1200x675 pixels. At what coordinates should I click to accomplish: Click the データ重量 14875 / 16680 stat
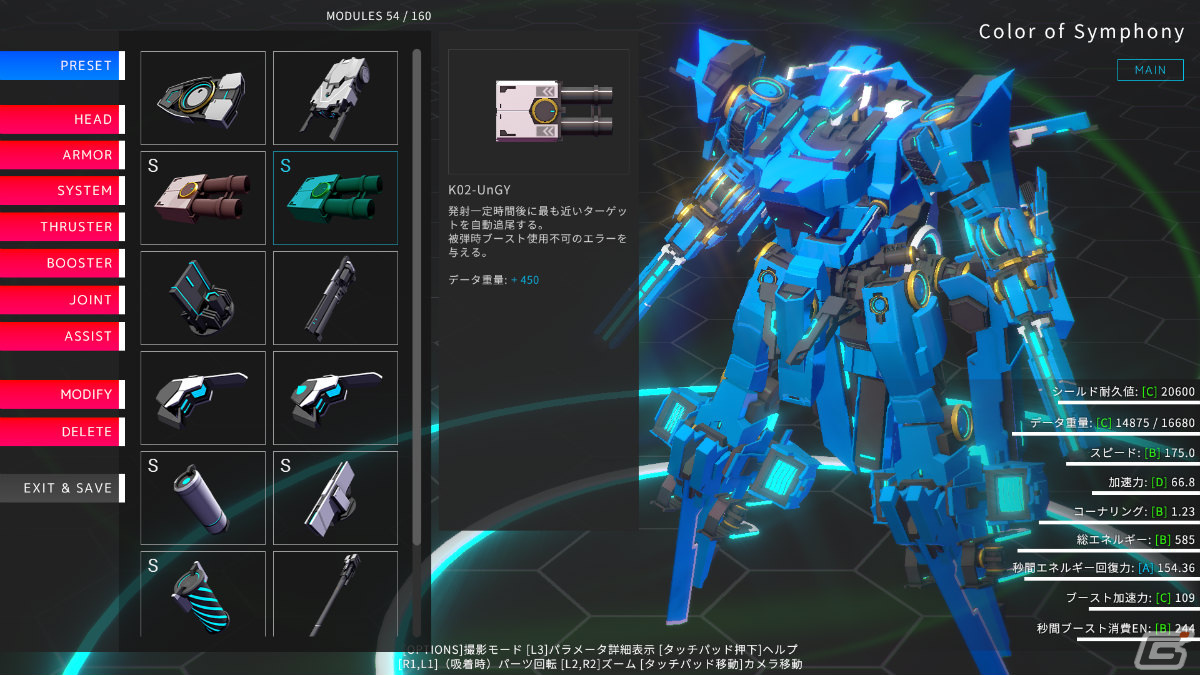1113,423
